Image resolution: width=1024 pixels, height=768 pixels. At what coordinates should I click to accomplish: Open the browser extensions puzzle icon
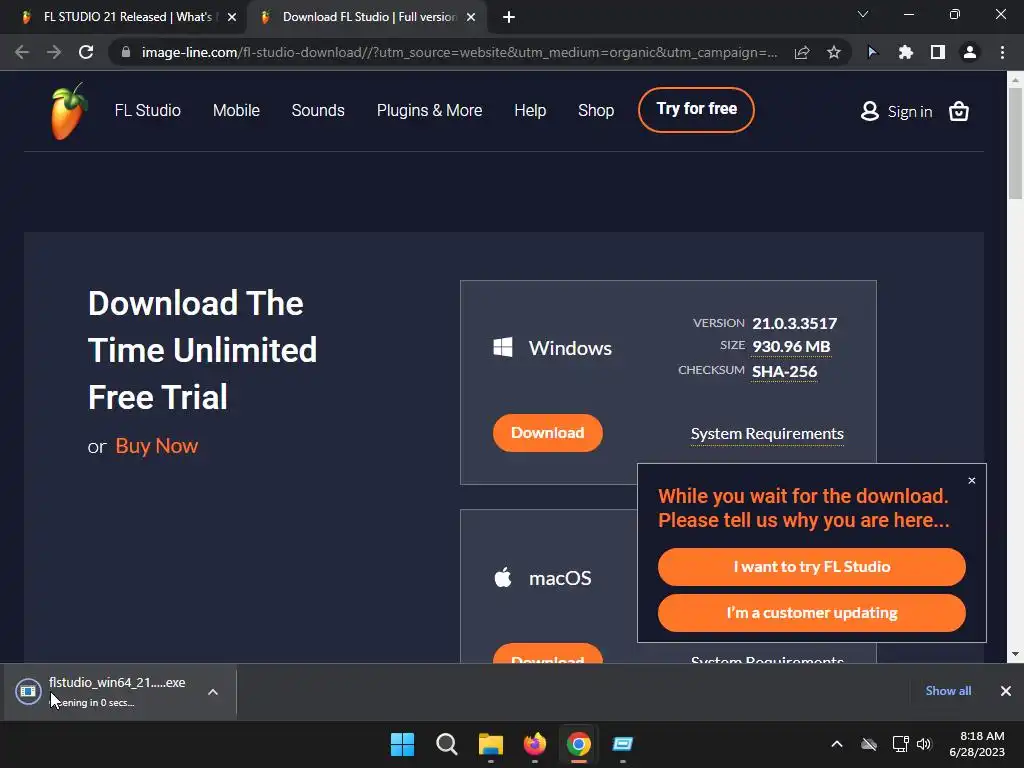pos(905,52)
